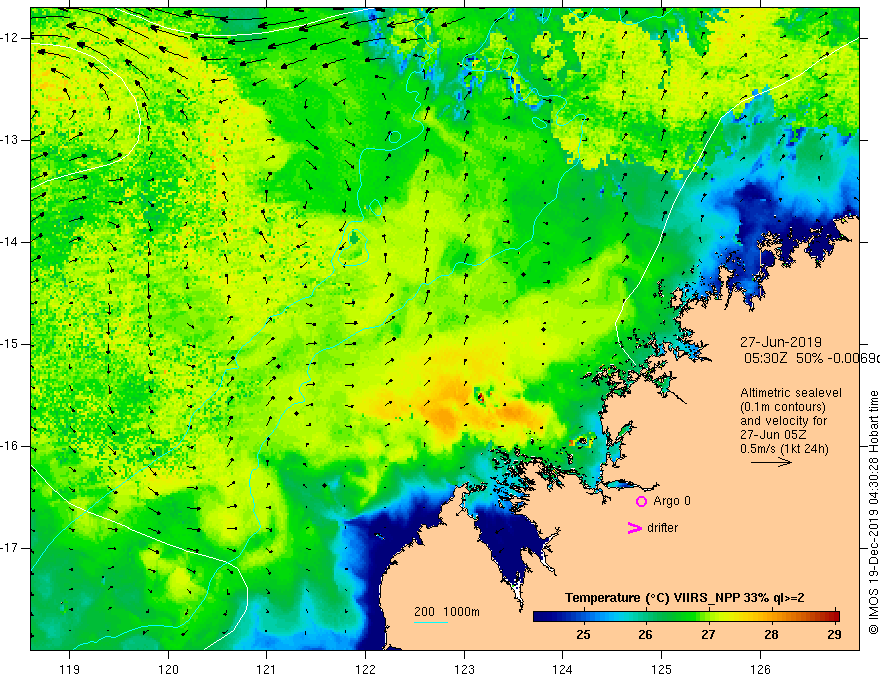
Task: Click the cyan 200m contour legend line
Action: click(x=430, y=622)
